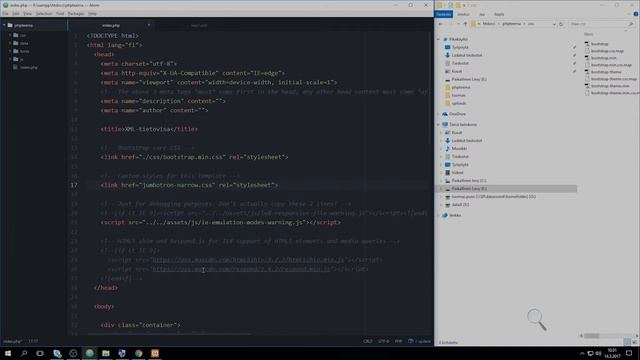Open Chrome from the taskbar
The height and width of the screenshot is (360, 640).
[138, 353]
